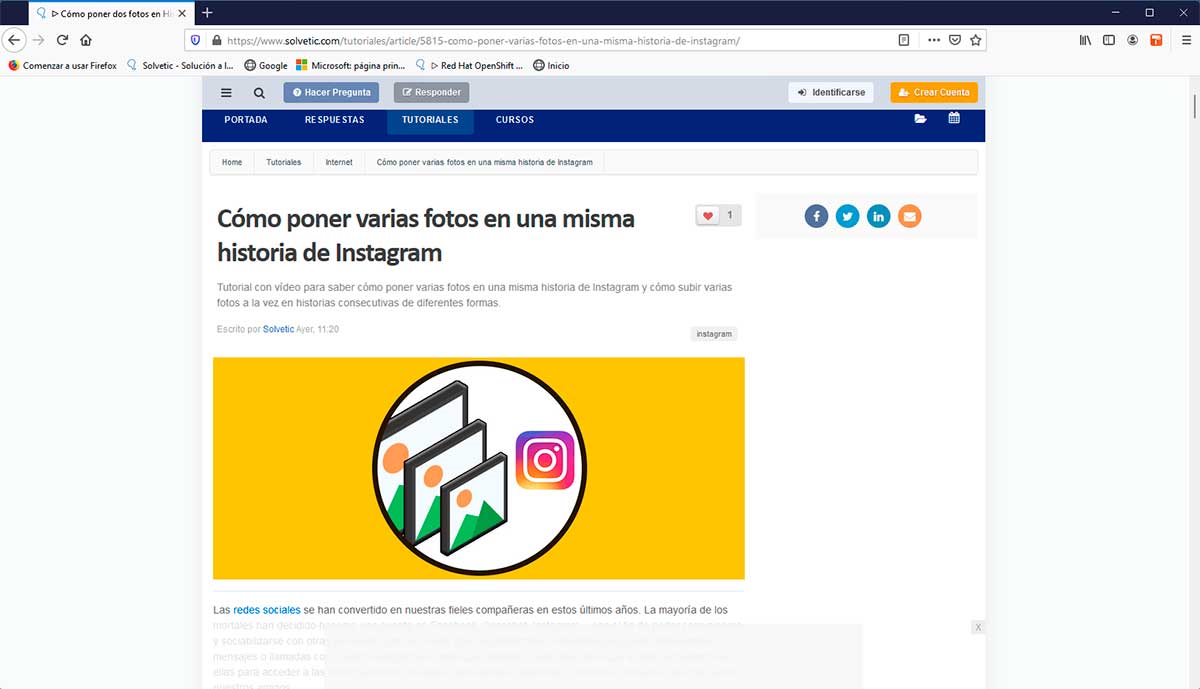This screenshot has width=1200, height=689.
Task: Click the orange extension icon in toolbar
Action: coord(1156,40)
